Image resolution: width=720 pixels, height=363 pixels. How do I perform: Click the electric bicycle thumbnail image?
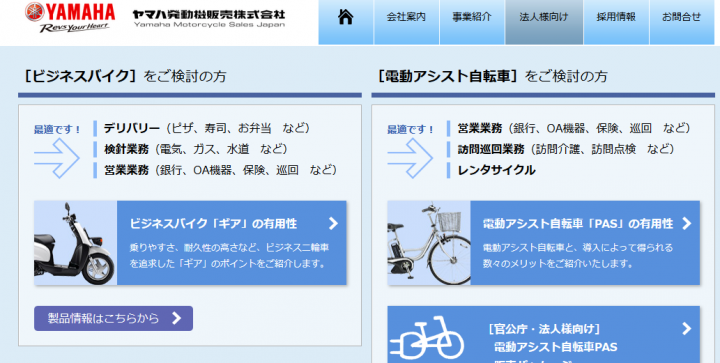[429, 243]
